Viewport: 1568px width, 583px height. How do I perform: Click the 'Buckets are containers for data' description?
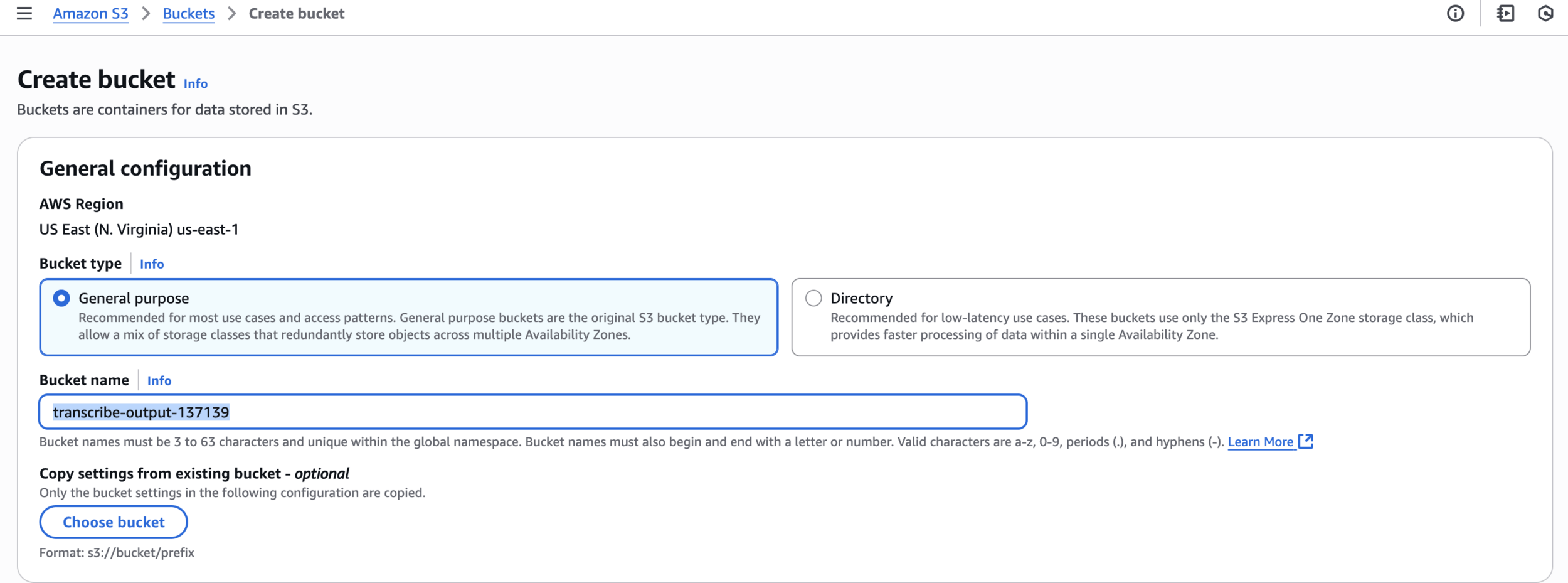pyautogui.click(x=164, y=110)
